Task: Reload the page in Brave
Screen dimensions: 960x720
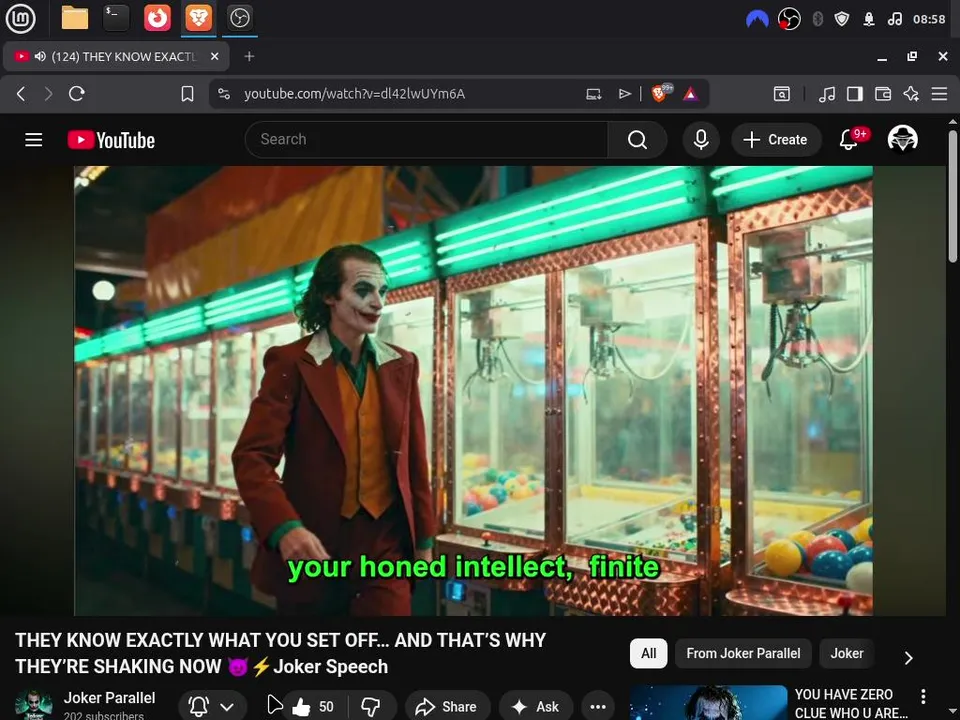Action: 77,94
